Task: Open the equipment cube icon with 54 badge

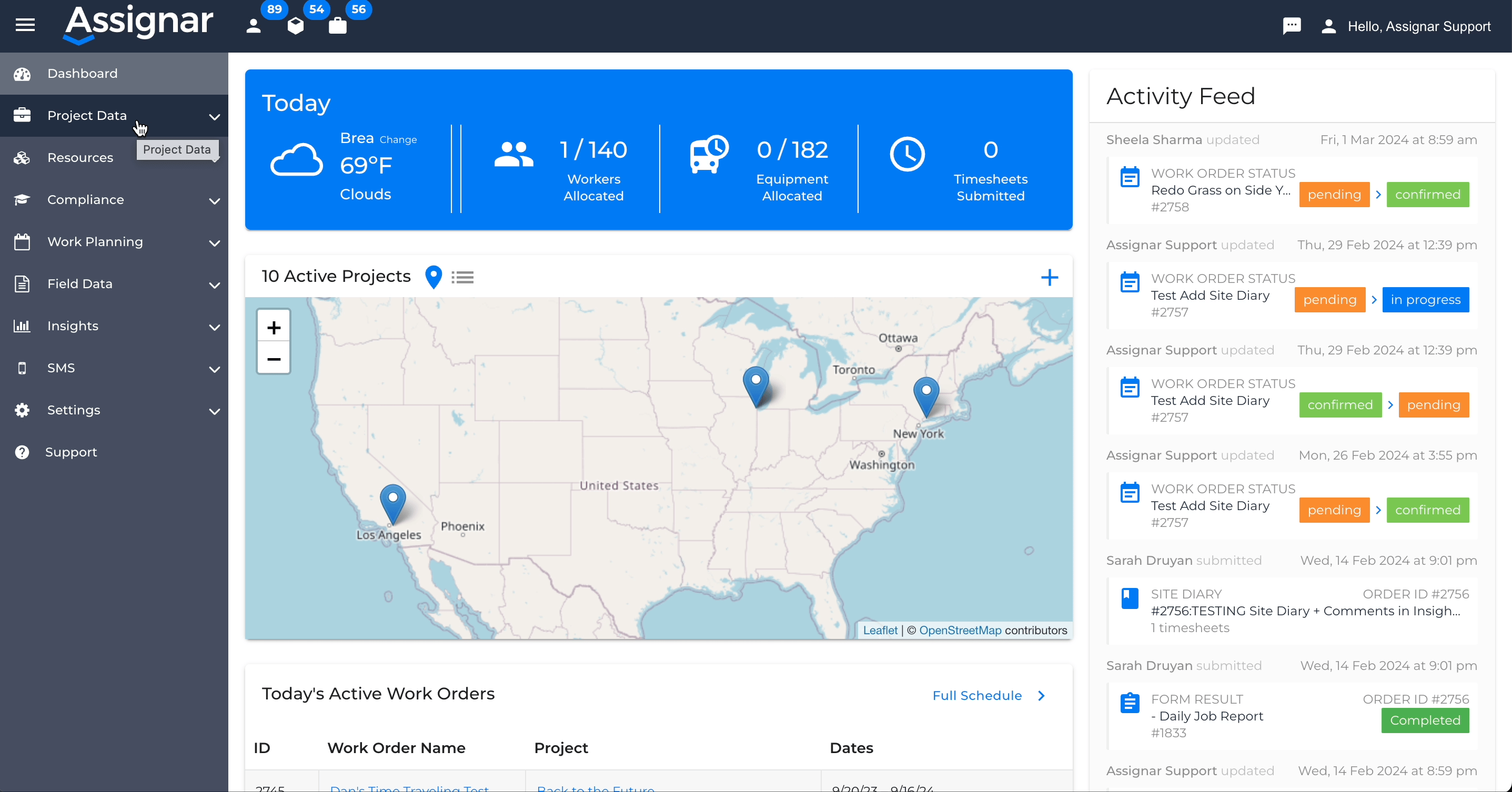Action: 296,26
